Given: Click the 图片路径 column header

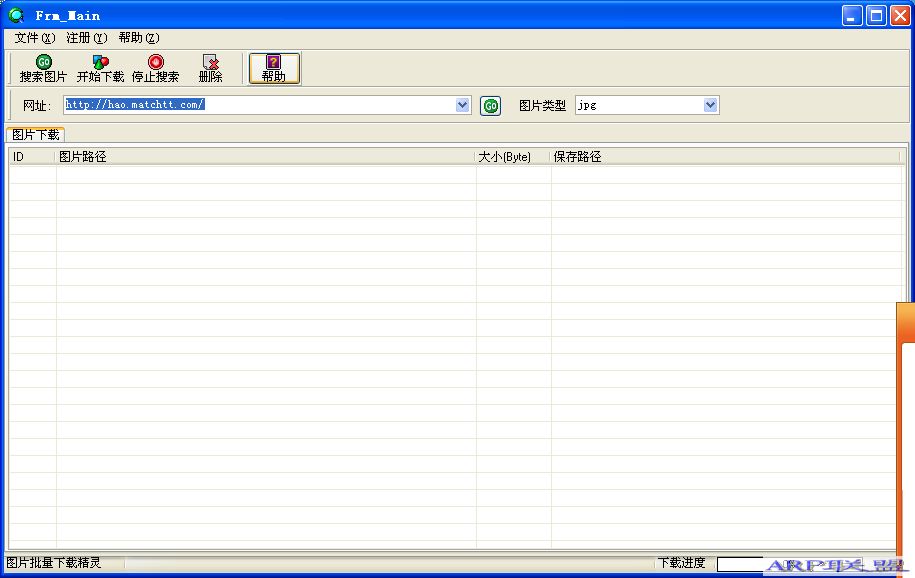Looking at the screenshot, I should (265, 157).
